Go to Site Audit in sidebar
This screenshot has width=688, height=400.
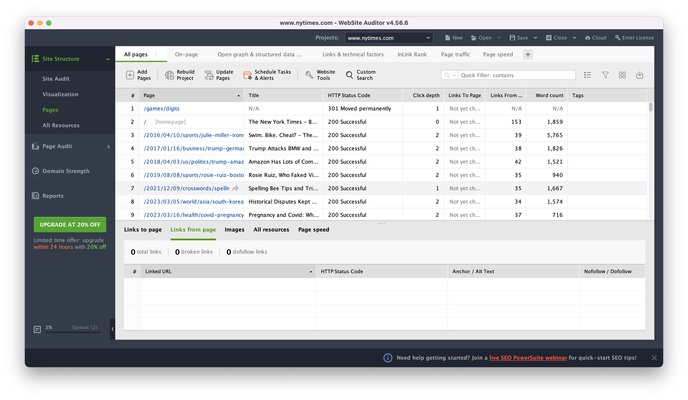(x=56, y=79)
